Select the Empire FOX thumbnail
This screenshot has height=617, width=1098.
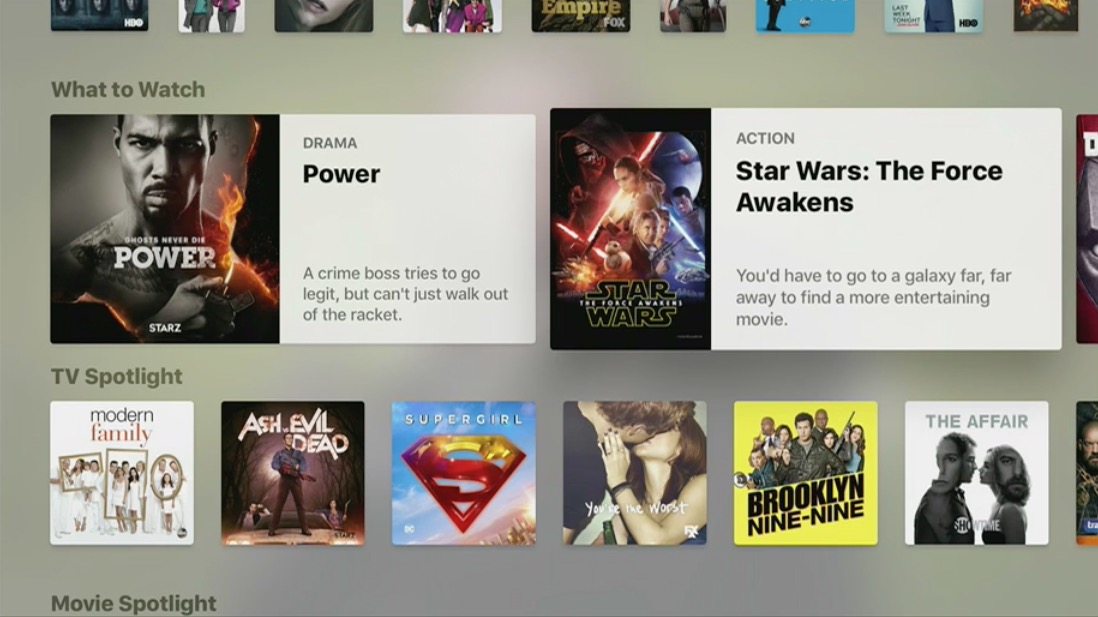point(581,15)
